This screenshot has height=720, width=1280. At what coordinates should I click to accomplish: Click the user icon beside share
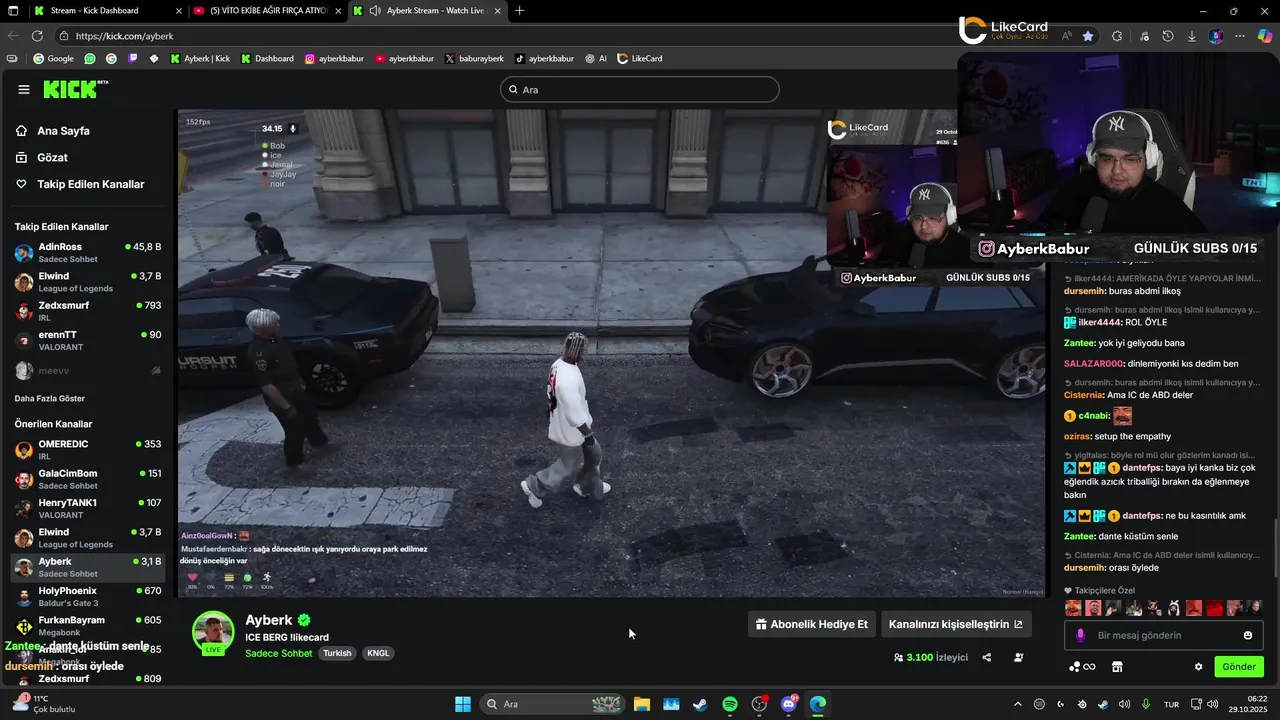coord(1018,657)
